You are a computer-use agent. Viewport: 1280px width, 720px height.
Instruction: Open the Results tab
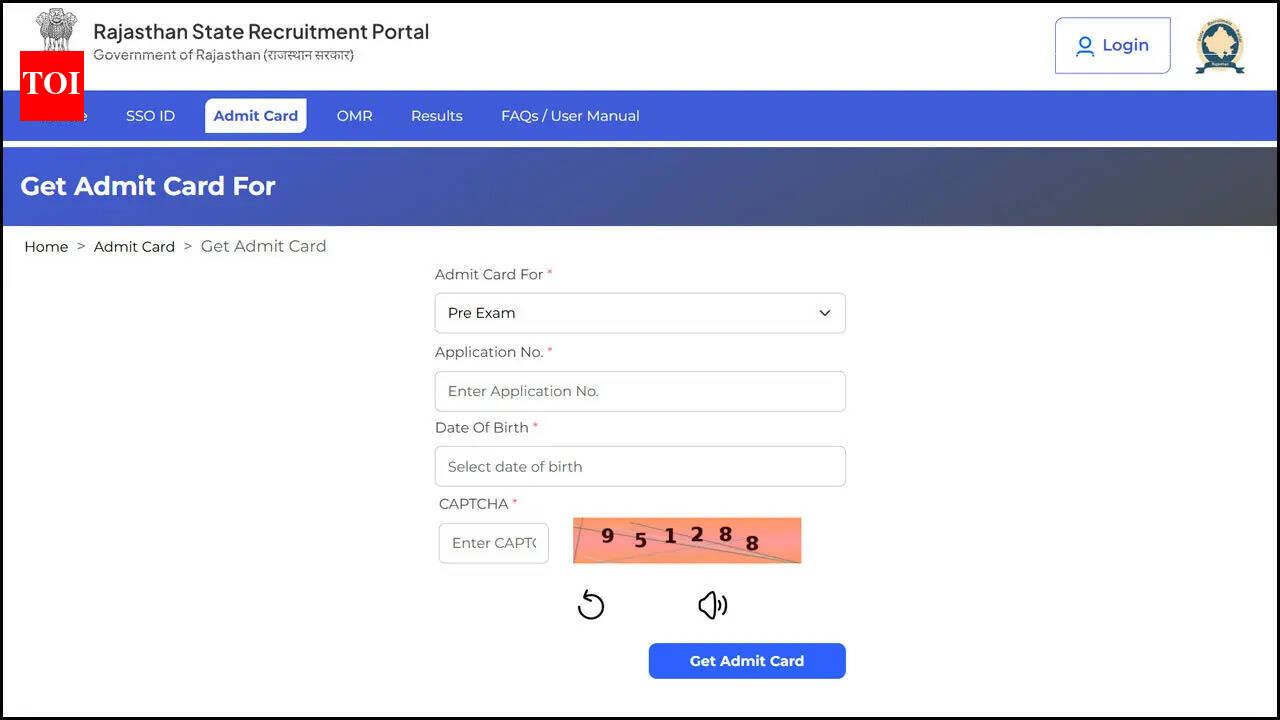(436, 116)
